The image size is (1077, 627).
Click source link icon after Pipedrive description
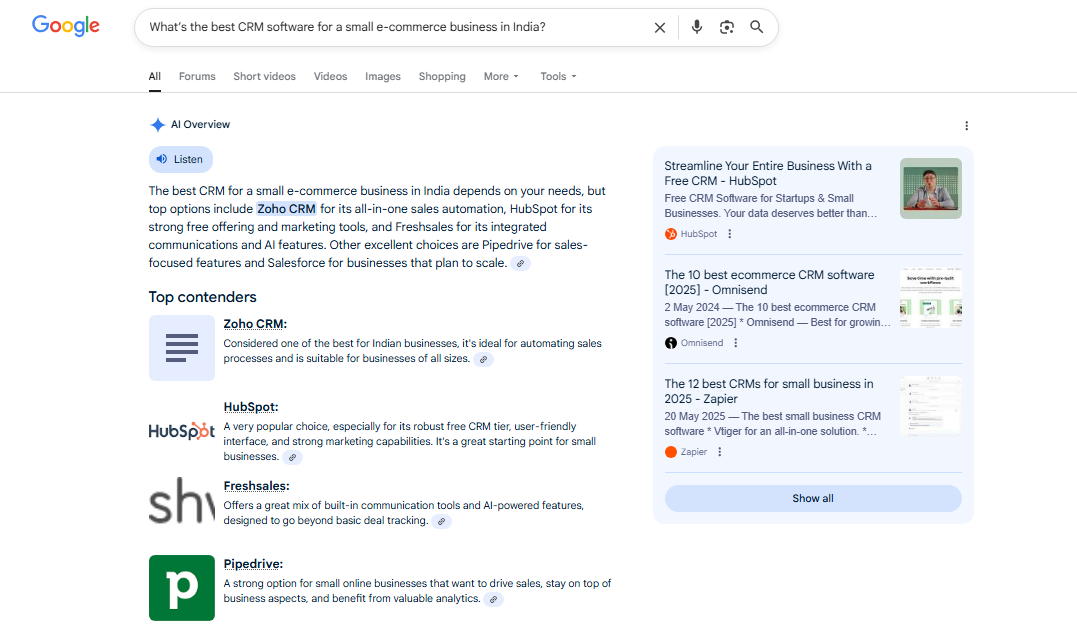pos(493,600)
